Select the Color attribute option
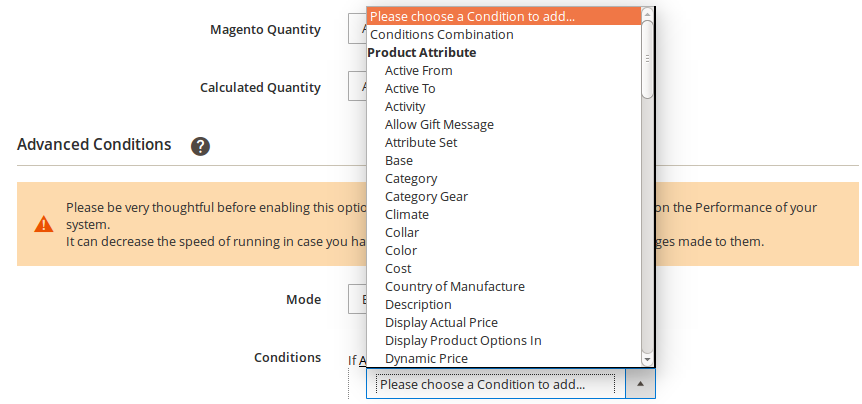 tap(401, 250)
